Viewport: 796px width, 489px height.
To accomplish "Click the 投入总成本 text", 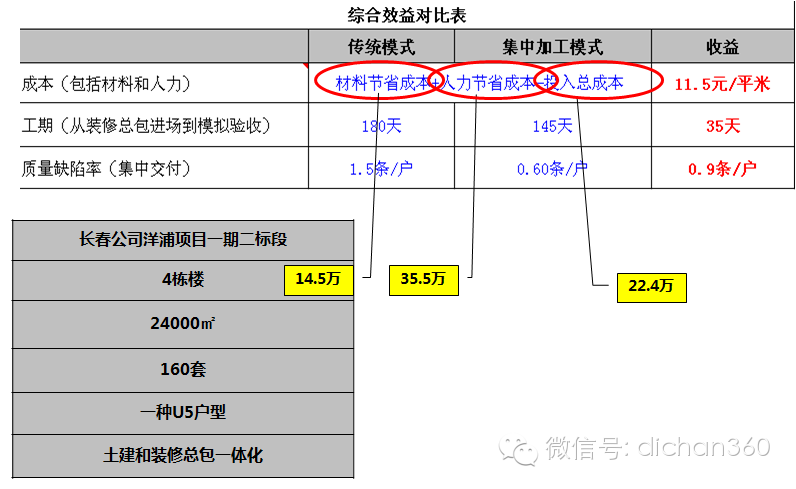I will tap(584, 83).
